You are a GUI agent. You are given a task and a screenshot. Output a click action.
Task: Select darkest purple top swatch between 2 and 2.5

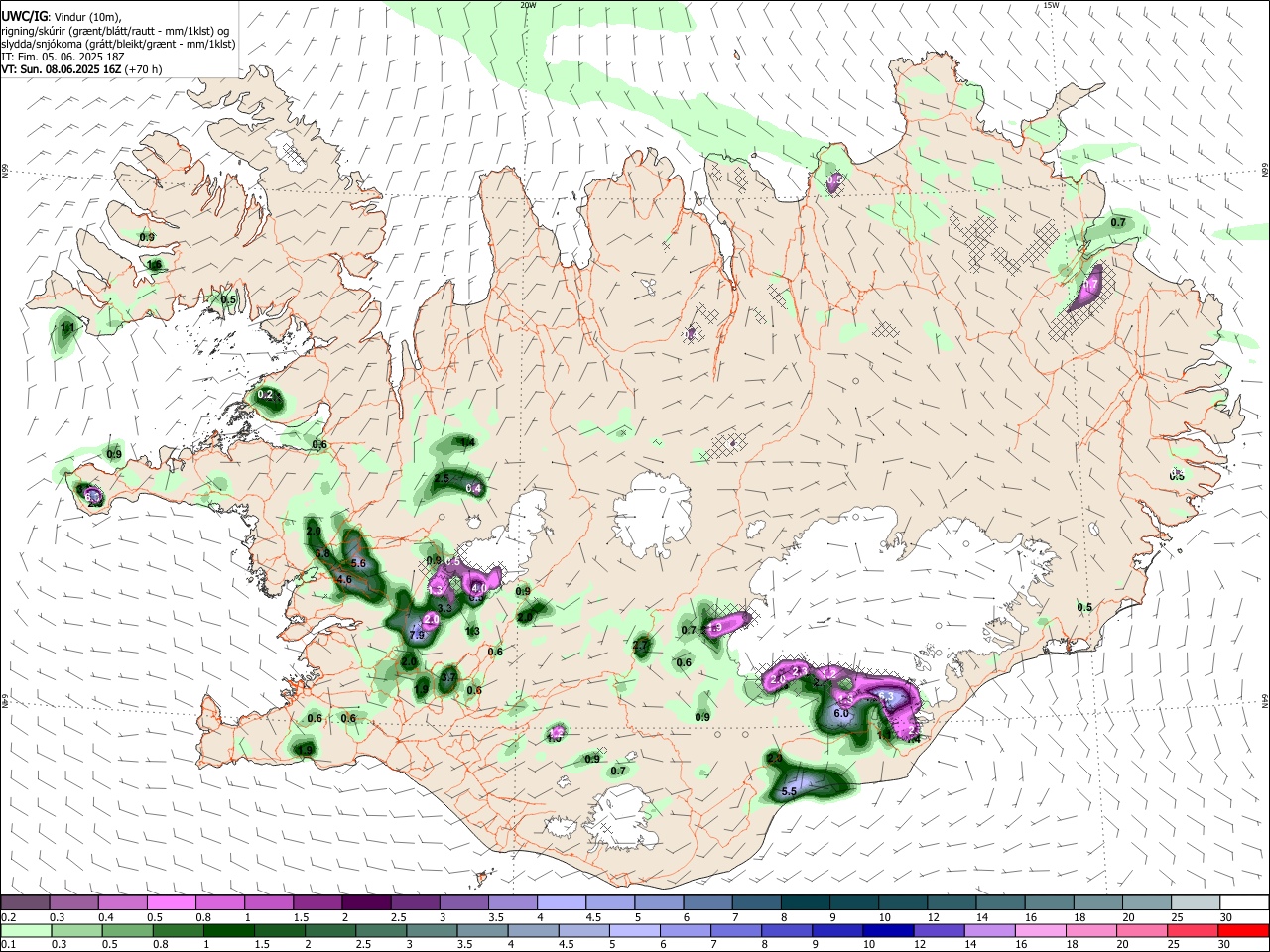[x=366, y=902]
